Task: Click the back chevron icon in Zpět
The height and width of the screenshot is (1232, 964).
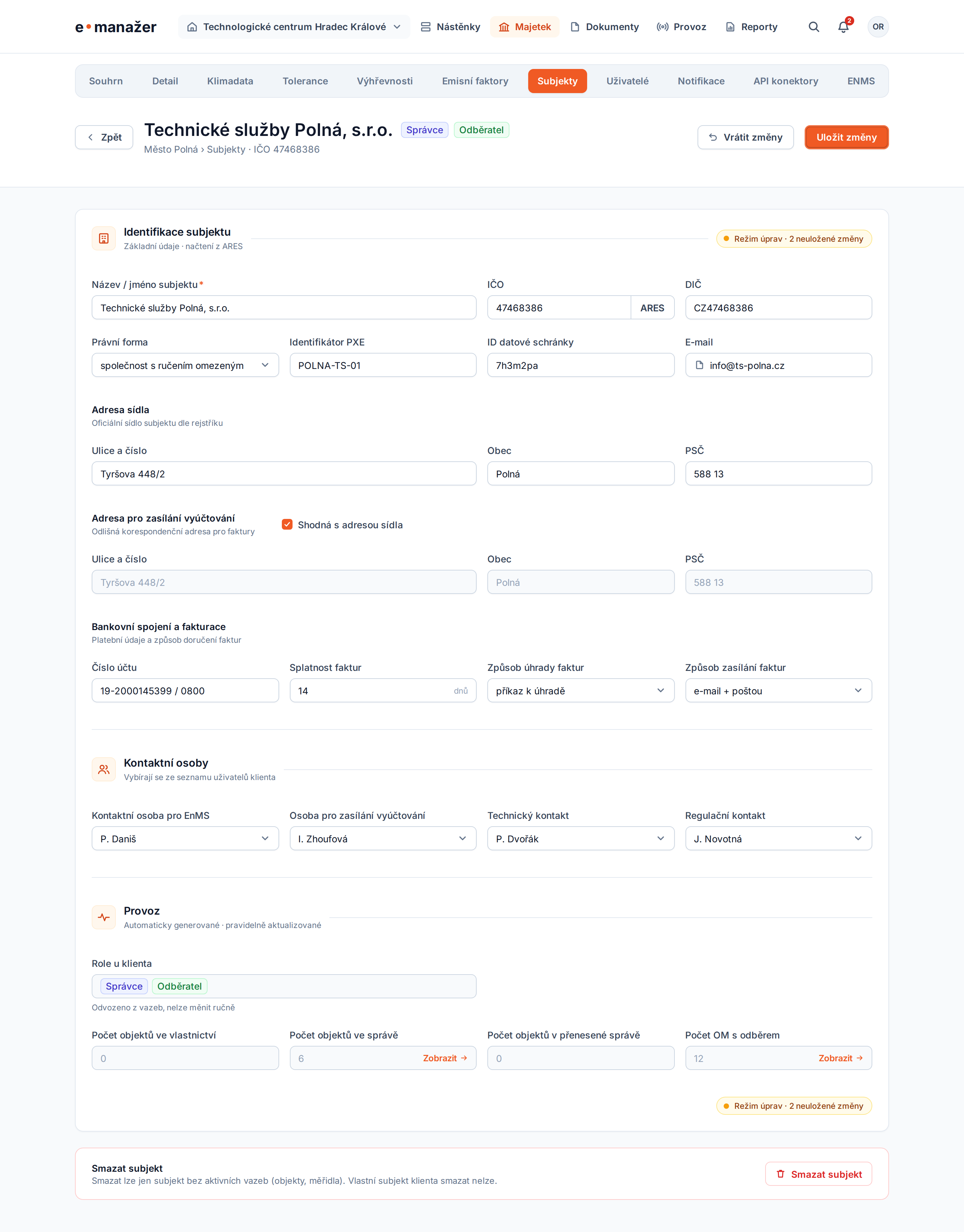Action: tap(90, 137)
